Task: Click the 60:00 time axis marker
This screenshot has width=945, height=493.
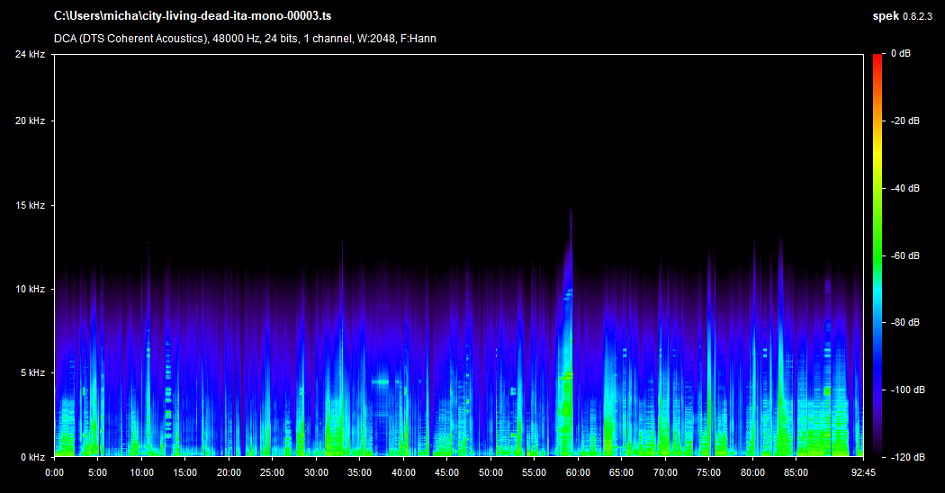Action: 578,472
